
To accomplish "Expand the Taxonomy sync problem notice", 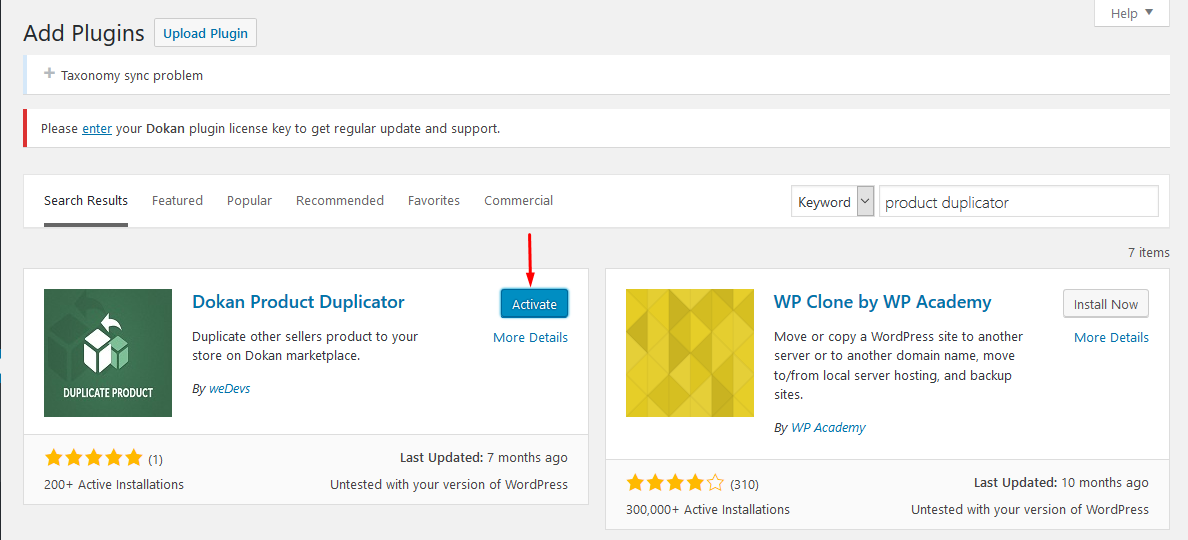I will coord(50,74).
